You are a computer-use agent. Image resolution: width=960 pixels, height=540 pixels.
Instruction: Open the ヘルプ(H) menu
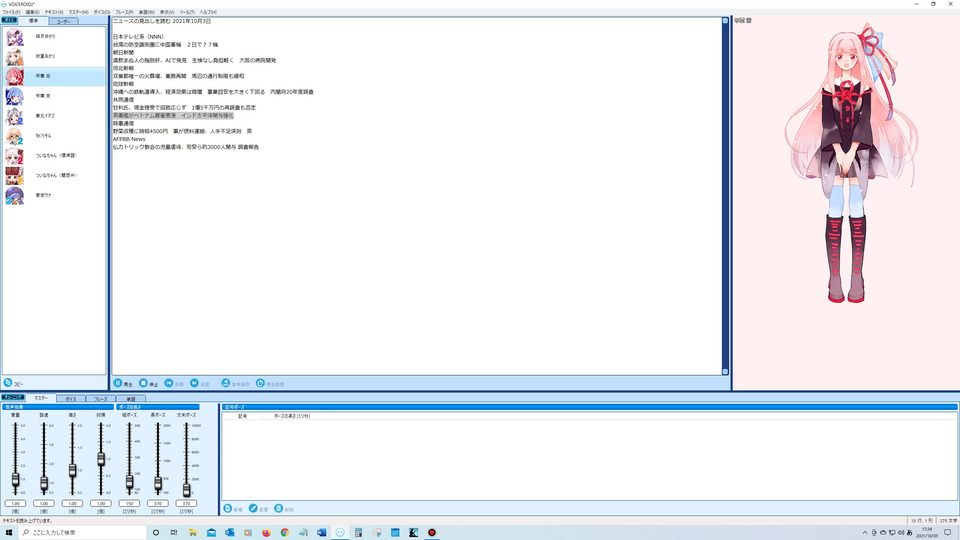tap(208, 12)
